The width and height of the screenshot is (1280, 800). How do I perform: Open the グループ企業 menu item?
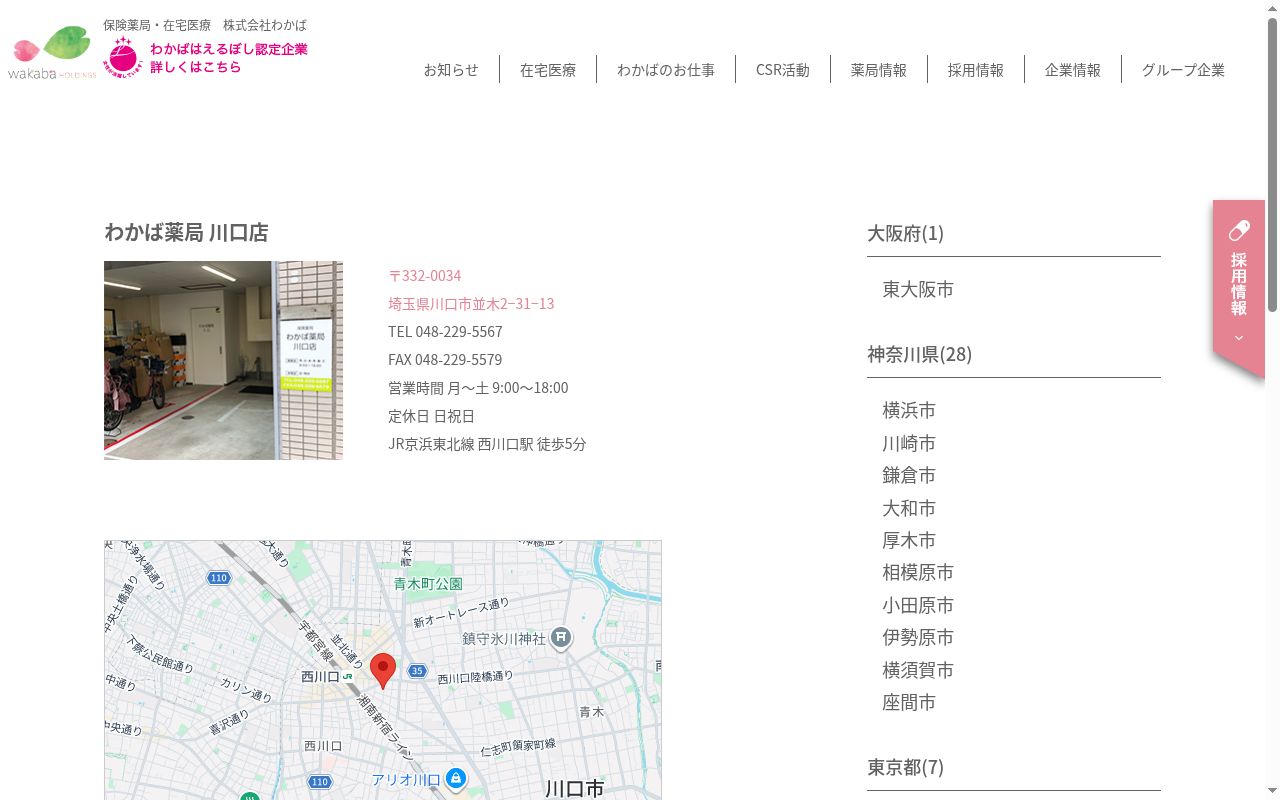[1183, 70]
